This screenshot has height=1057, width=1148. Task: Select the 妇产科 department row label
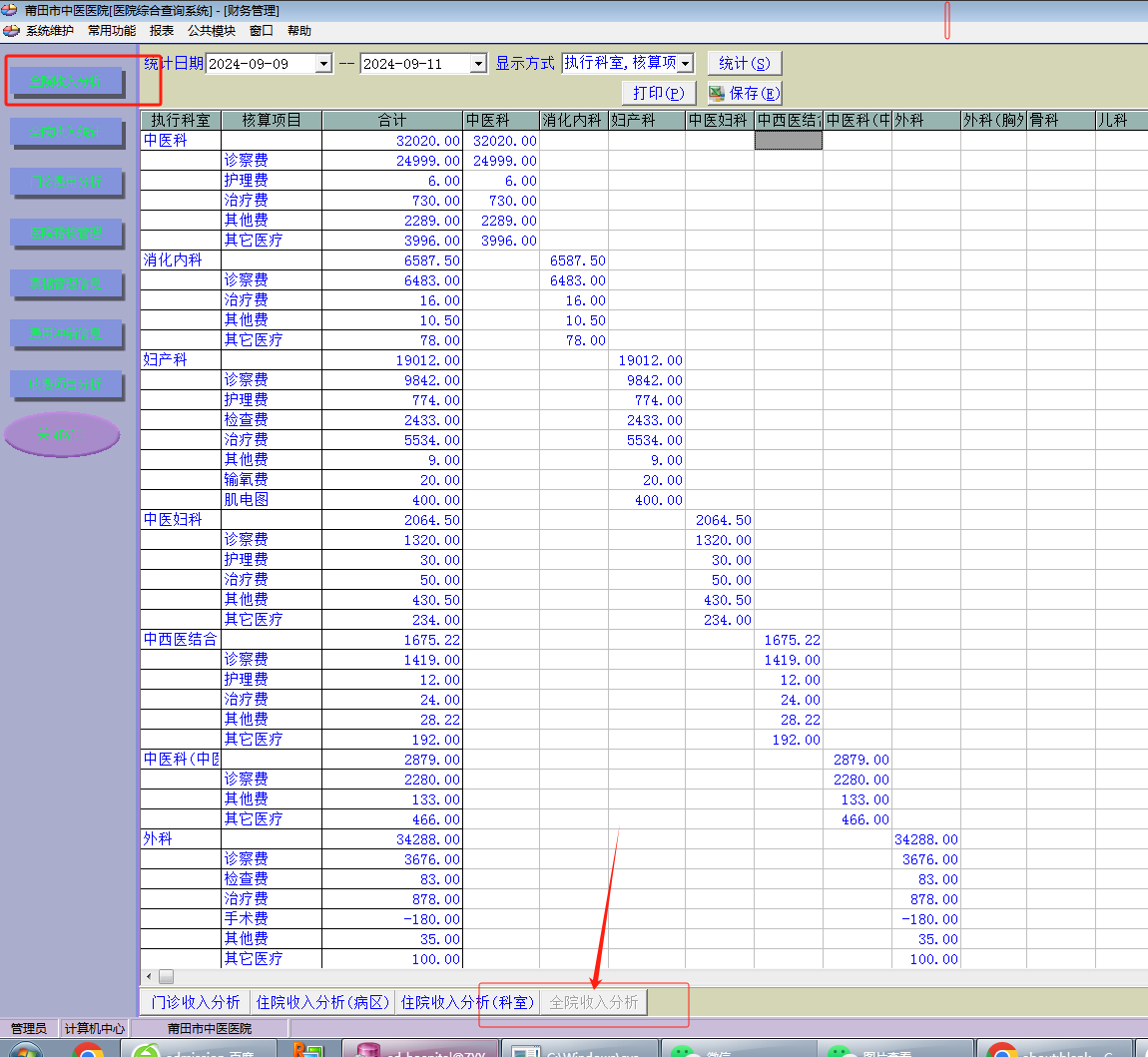(180, 360)
